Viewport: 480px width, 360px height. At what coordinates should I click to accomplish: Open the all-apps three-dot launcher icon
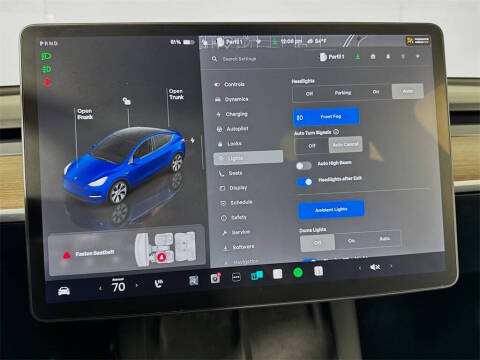[236, 277]
